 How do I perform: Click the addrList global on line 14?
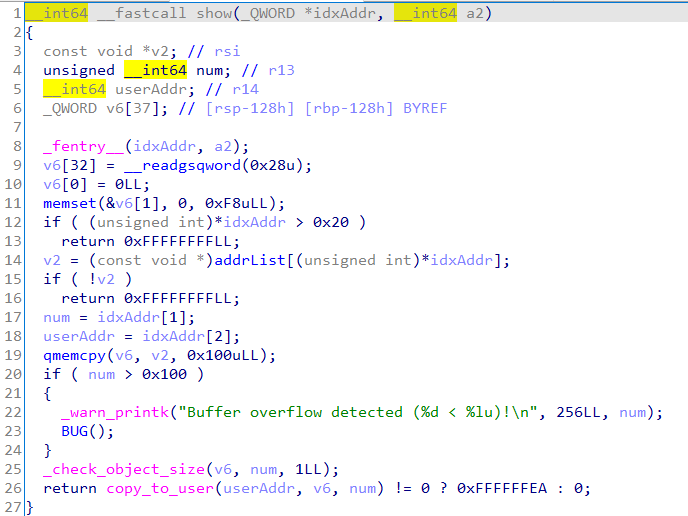250,261
